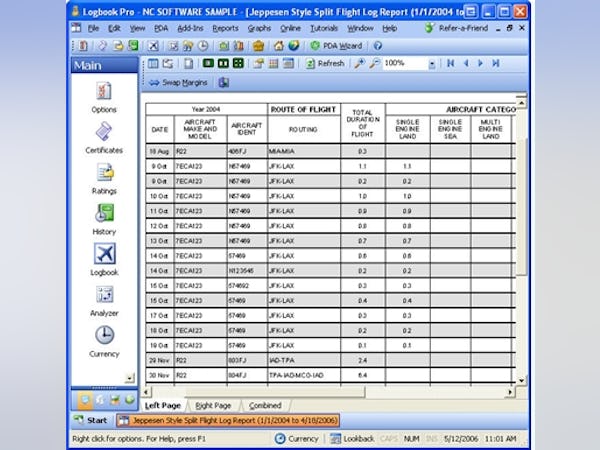Image resolution: width=600 pixels, height=450 pixels.
Task: Open help via blue question mark icon
Action: pyautogui.click(x=378, y=46)
